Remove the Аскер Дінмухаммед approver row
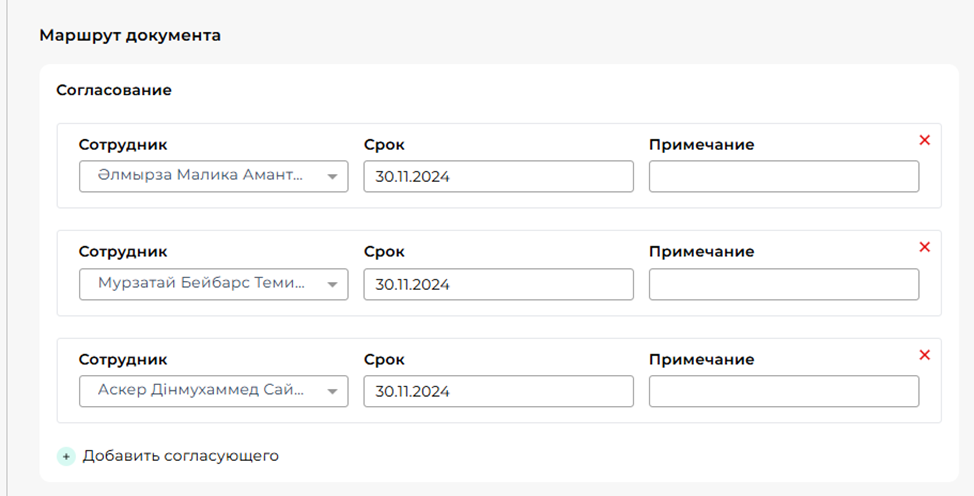The image size is (974, 496). pyautogui.click(x=924, y=355)
